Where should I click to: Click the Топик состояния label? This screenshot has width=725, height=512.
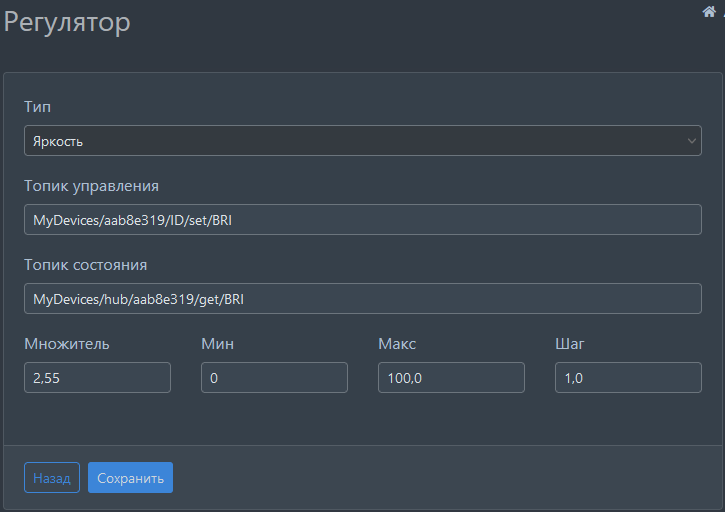85,264
